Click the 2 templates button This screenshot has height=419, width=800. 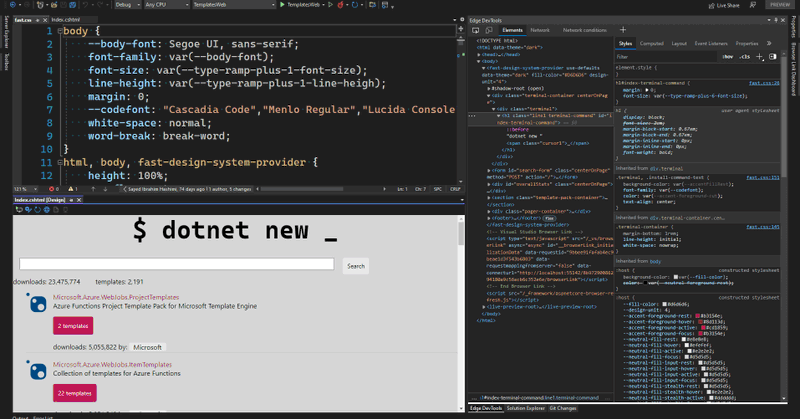(x=73, y=326)
